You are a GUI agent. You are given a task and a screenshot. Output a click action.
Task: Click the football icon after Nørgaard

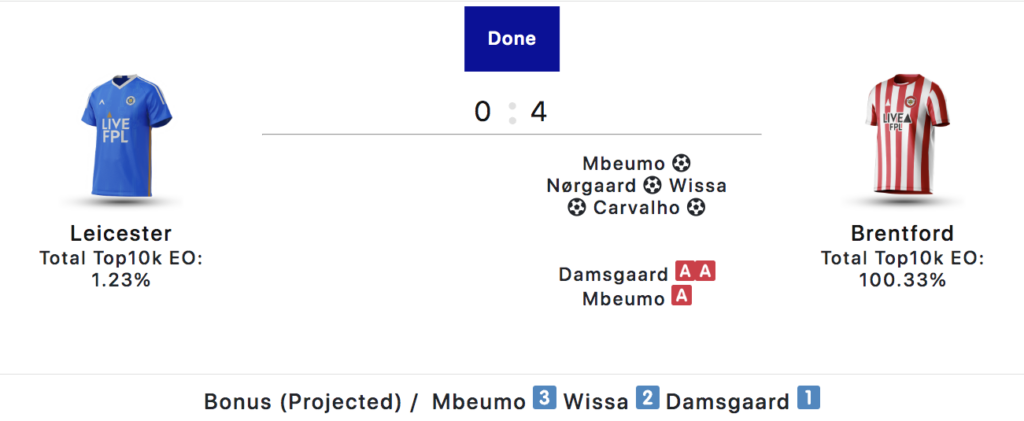tap(653, 185)
